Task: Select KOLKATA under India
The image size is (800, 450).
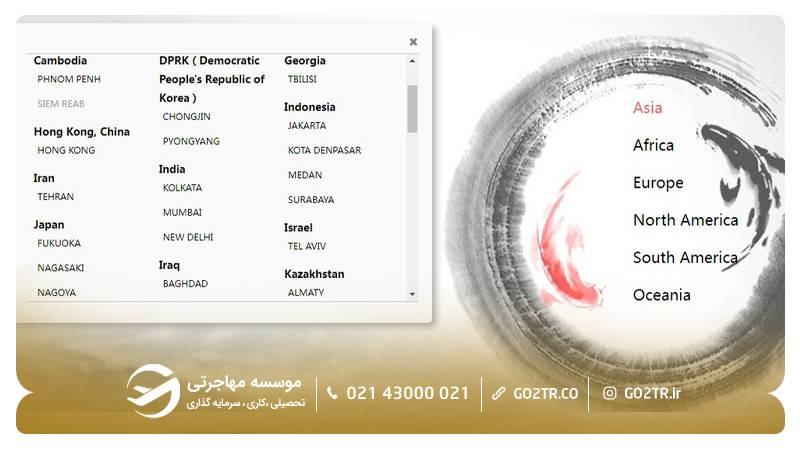Action: pyautogui.click(x=182, y=188)
